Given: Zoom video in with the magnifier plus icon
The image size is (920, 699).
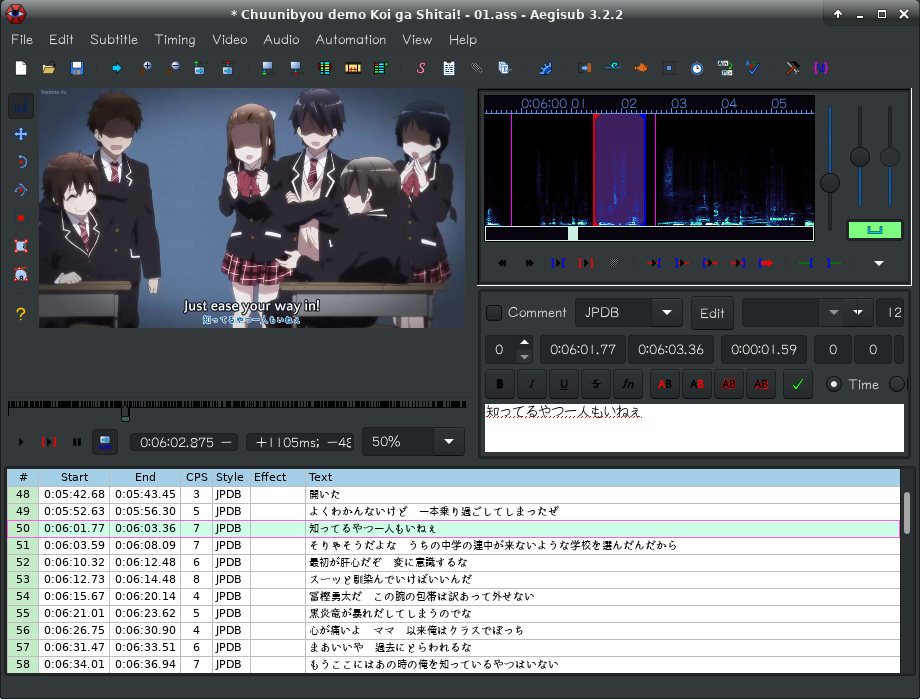Looking at the screenshot, I should [144, 68].
